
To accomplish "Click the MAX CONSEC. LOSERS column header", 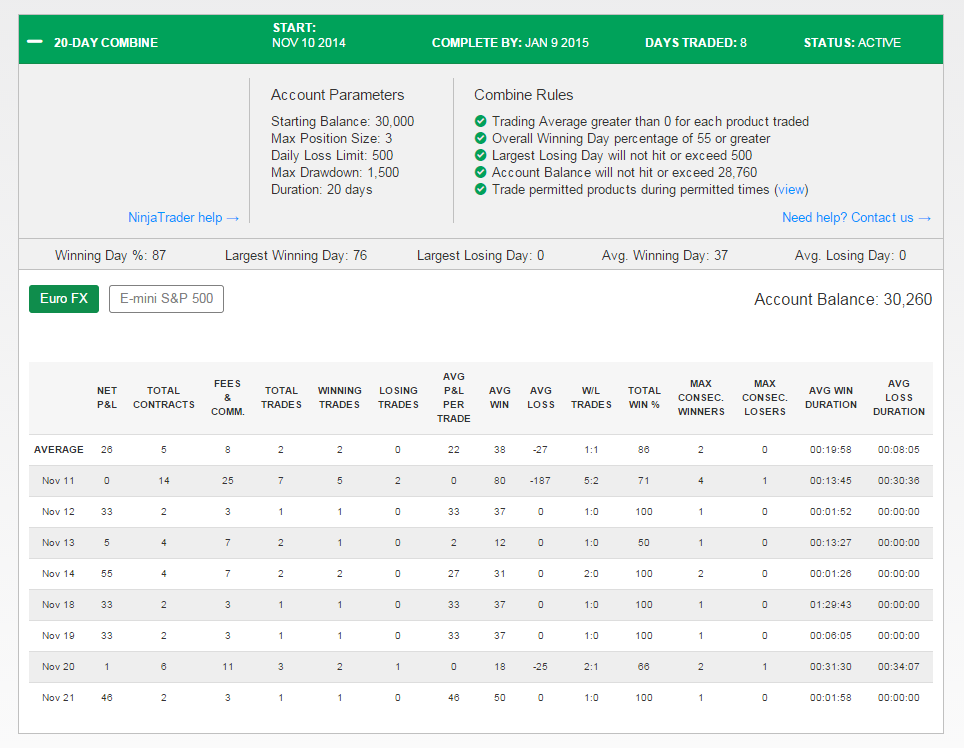I will click(765, 398).
